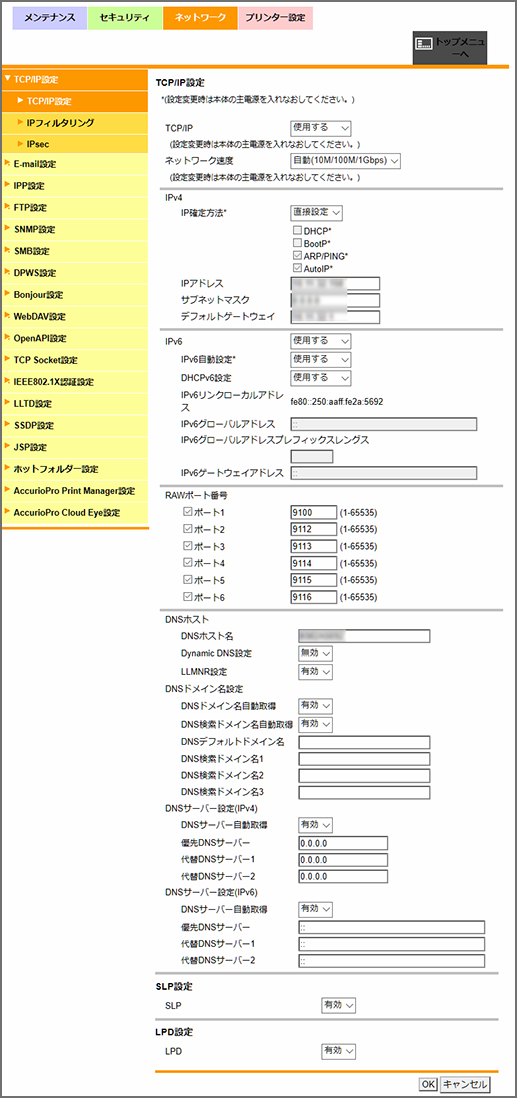Expand LLTD設定 in the sidebar
The height and width of the screenshot is (1098, 517).
pyautogui.click(x=75, y=403)
